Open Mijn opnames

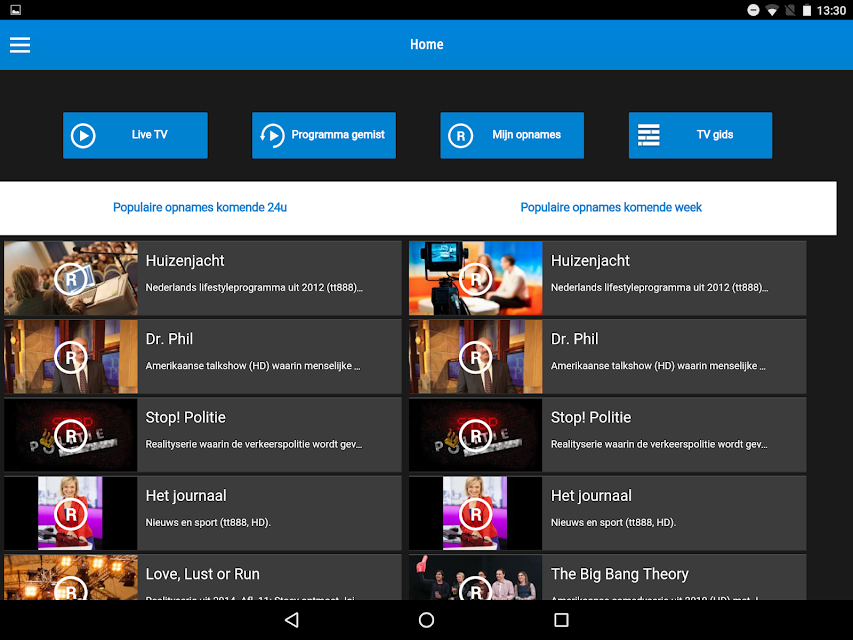[512, 136]
